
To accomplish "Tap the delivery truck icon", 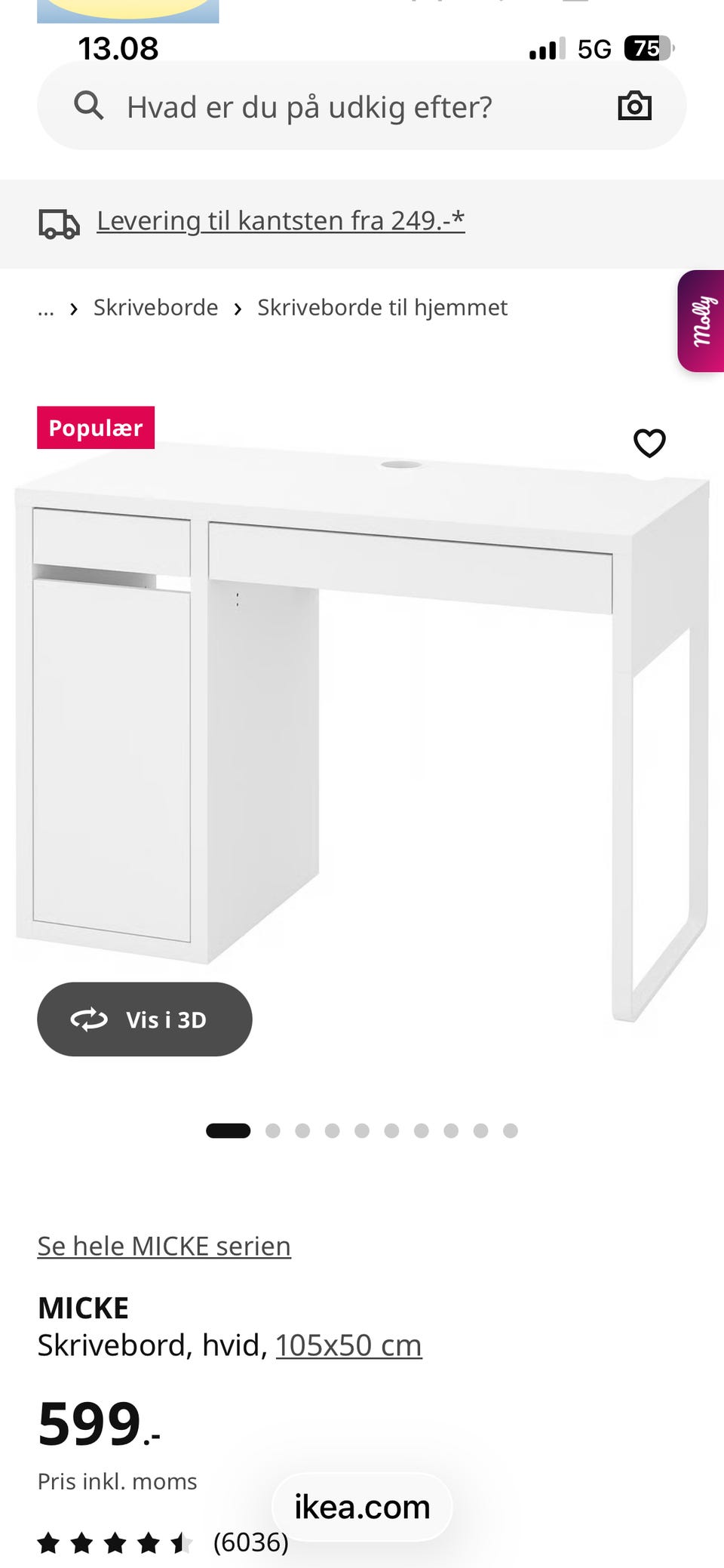I will 59,224.
